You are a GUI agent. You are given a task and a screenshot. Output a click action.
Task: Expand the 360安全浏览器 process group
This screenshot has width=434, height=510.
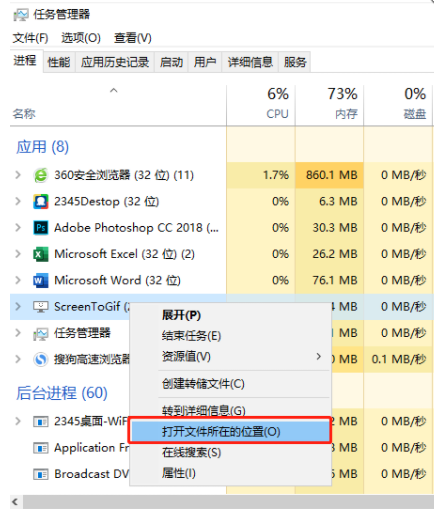pos(18,175)
